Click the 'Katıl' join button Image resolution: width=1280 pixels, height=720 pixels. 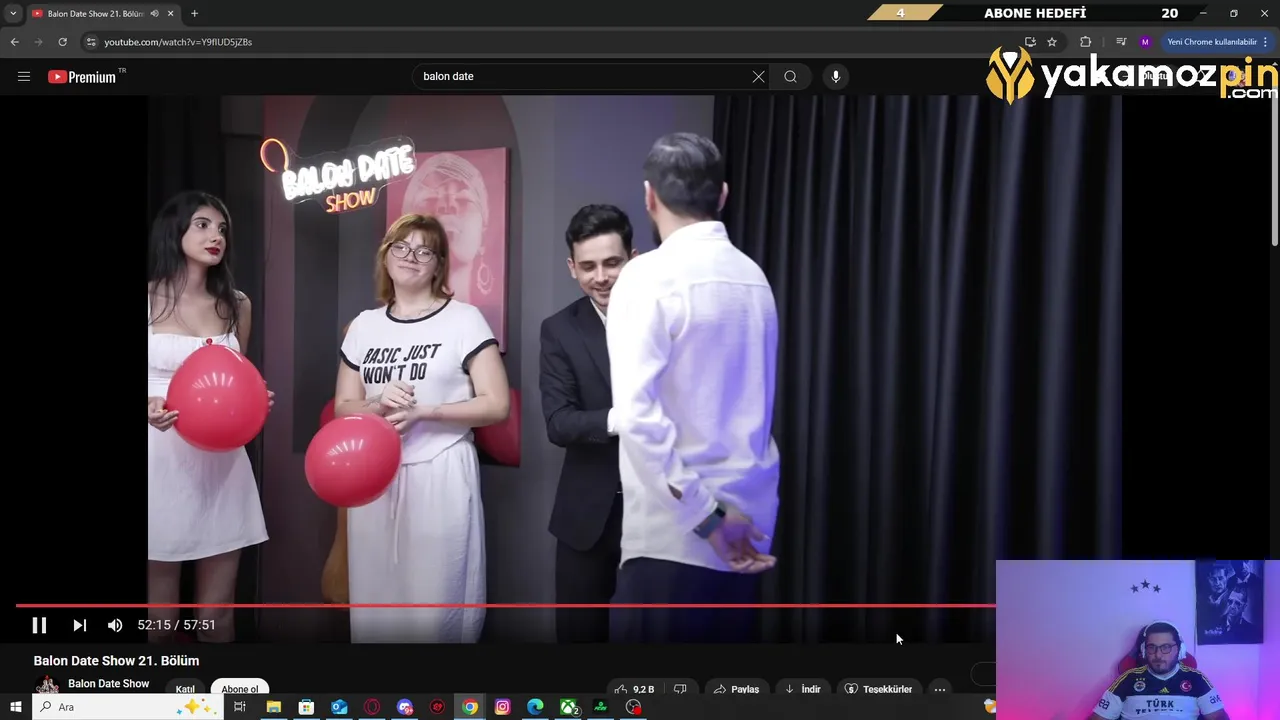click(x=185, y=688)
